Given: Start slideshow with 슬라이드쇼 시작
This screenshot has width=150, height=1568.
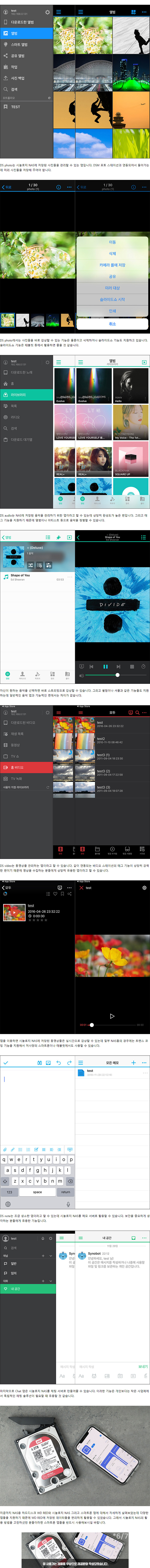Looking at the screenshot, I should click(112, 299).
